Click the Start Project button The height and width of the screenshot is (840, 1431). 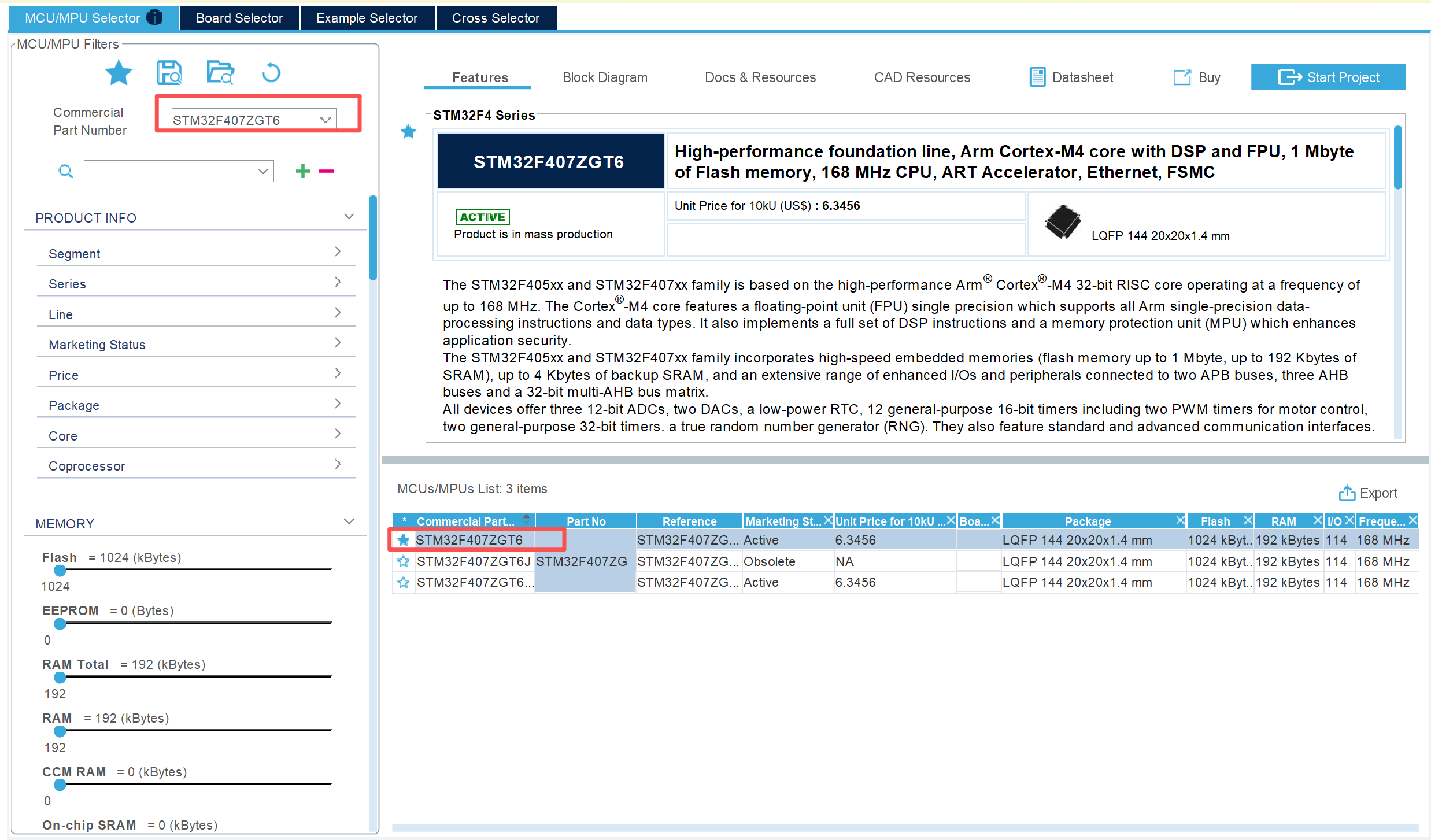pyautogui.click(x=1328, y=77)
